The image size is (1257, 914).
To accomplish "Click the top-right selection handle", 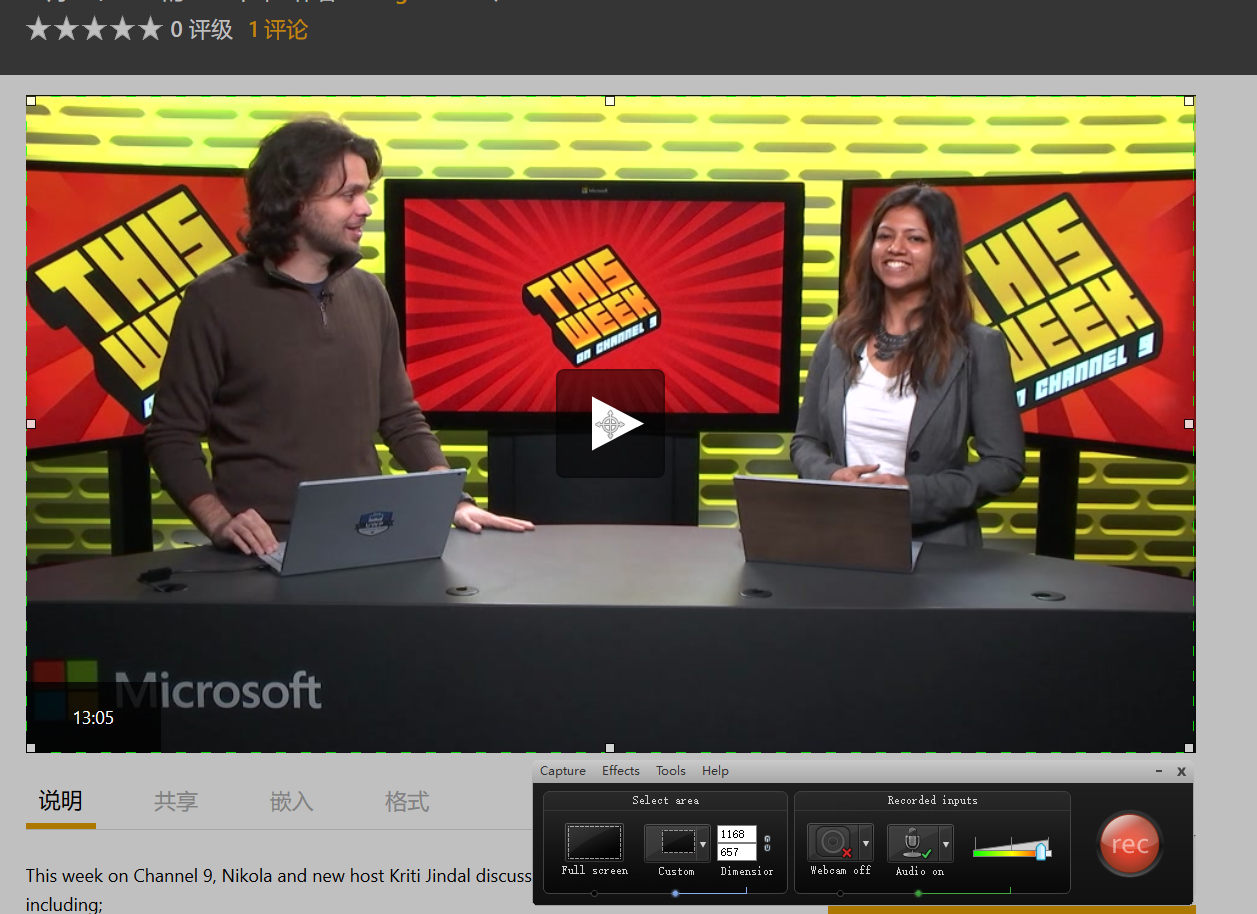I will tap(1189, 101).
